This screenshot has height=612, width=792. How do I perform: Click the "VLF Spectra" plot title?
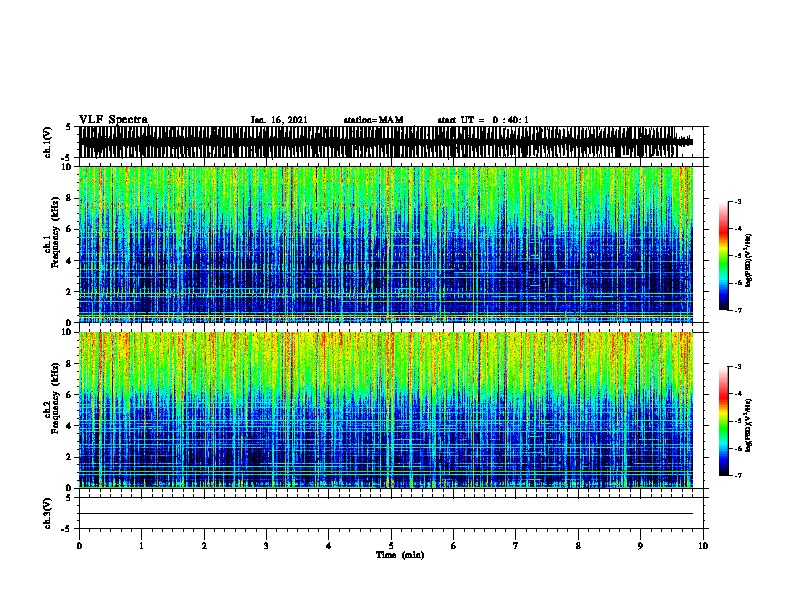tap(113, 119)
